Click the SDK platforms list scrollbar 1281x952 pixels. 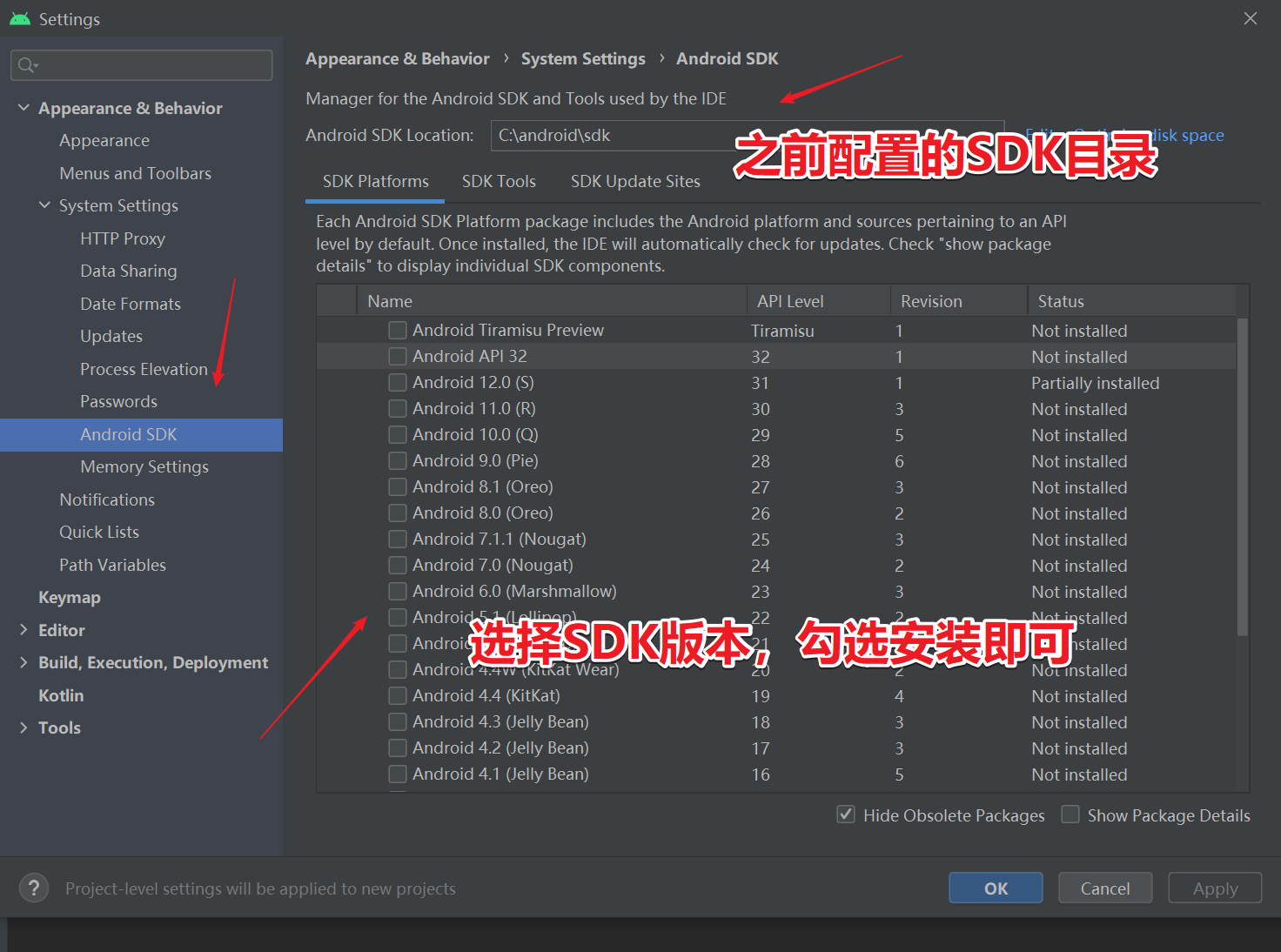click(x=1242, y=476)
